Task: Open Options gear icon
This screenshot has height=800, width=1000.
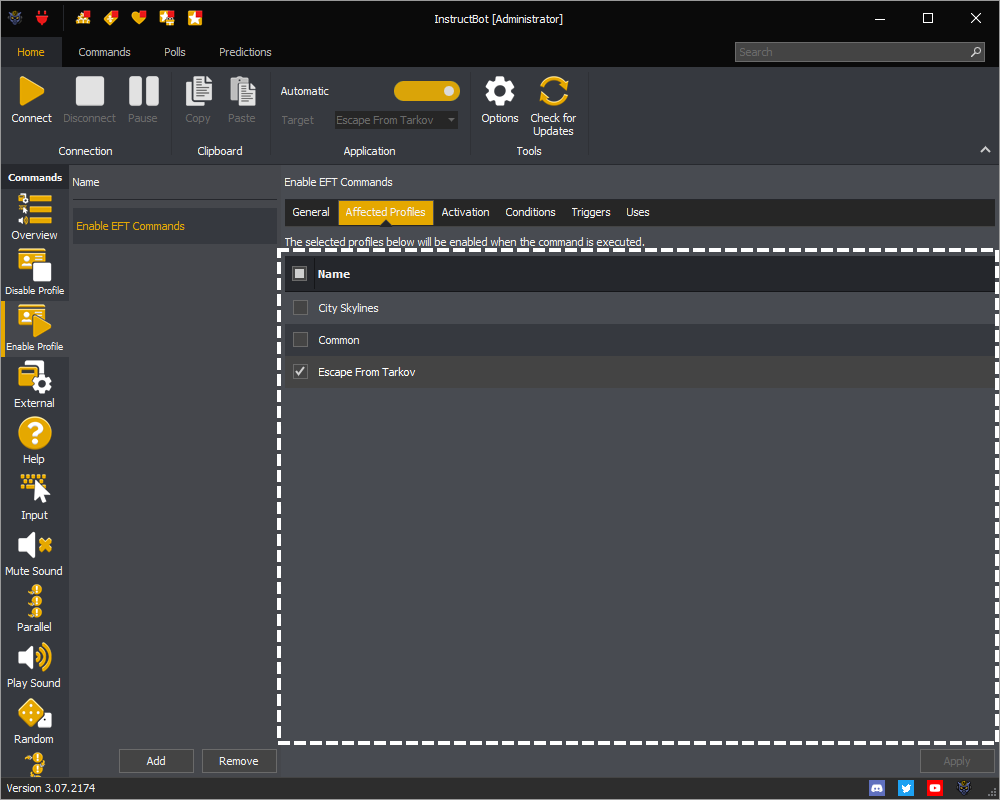Action: point(500,91)
